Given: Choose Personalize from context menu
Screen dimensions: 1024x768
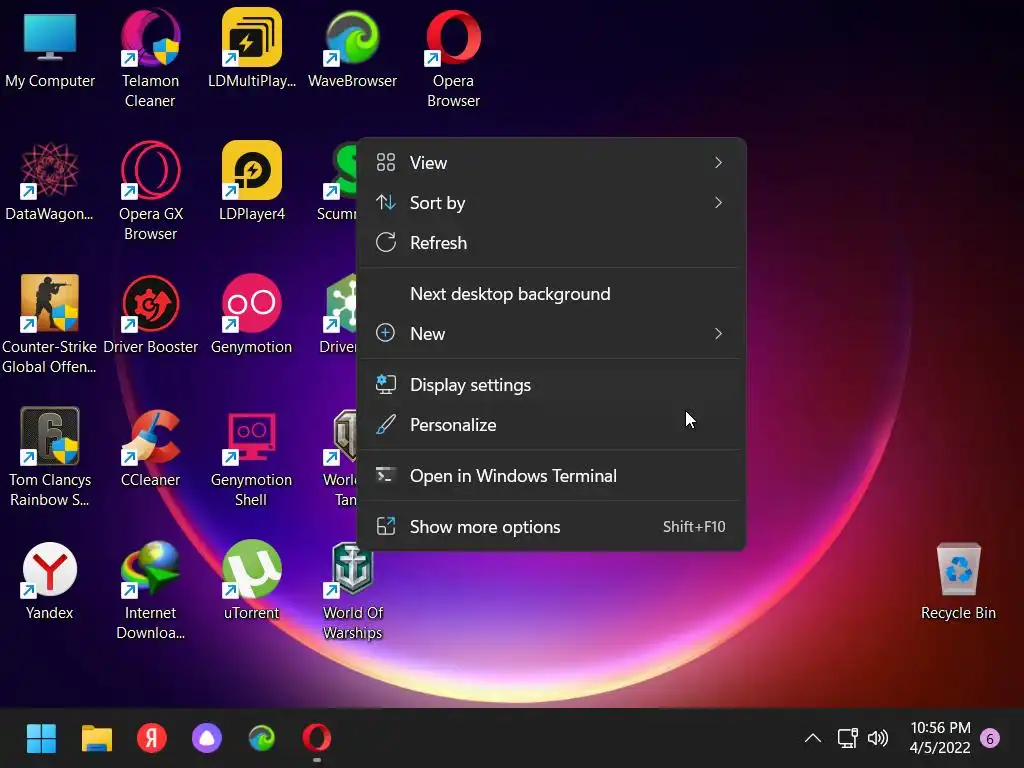Looking at the screenshot, I should 551,425.
